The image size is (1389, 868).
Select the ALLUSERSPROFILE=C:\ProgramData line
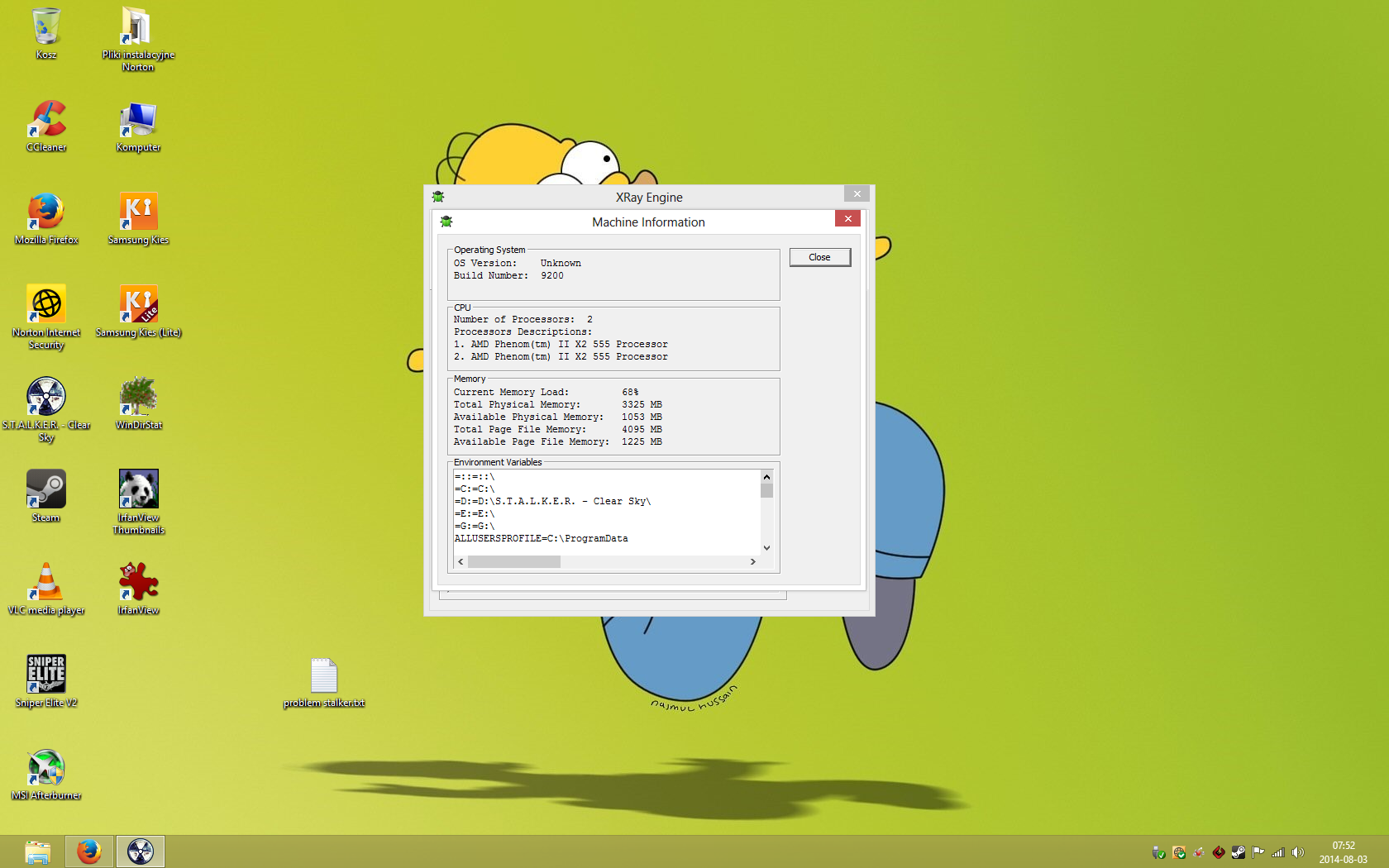(x=541, y=538)
